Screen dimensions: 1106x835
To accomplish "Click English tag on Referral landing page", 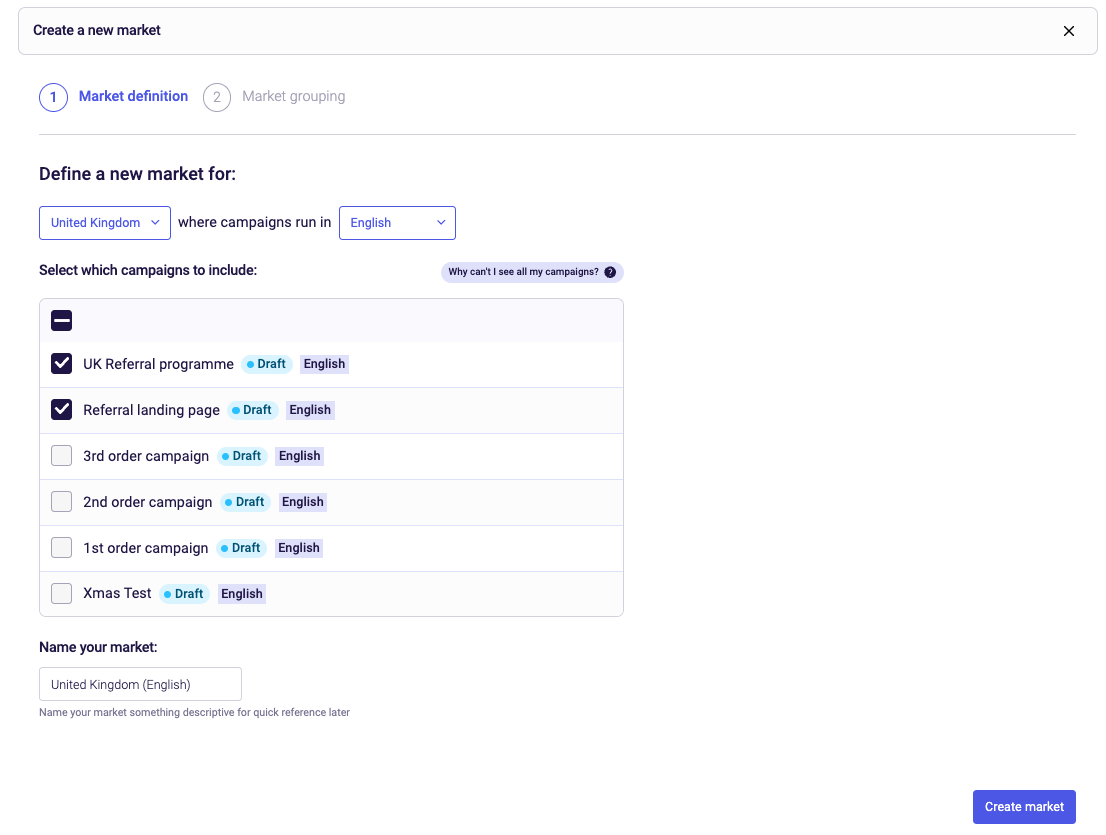I will 310,410.
